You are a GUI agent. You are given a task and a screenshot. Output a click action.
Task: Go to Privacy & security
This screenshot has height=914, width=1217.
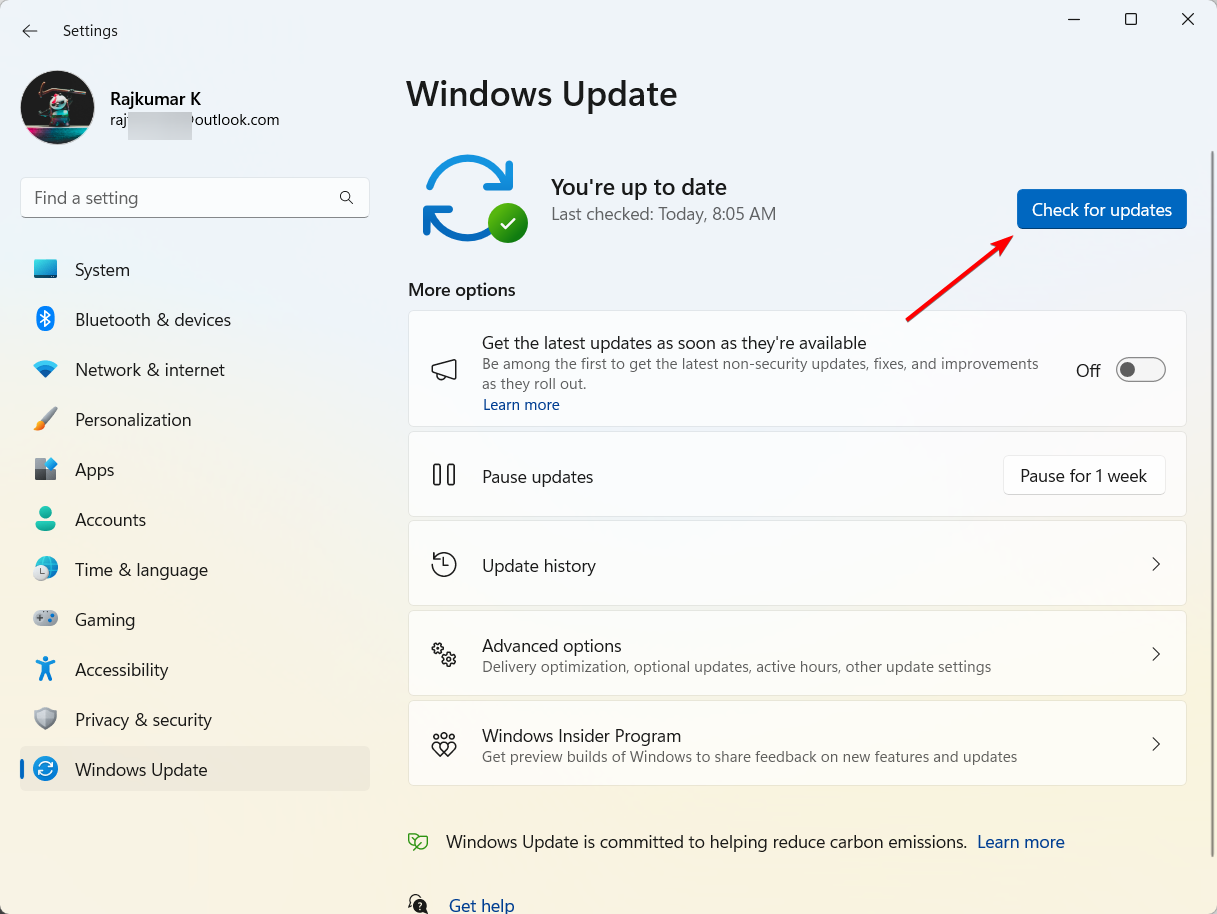pos(195,720)
